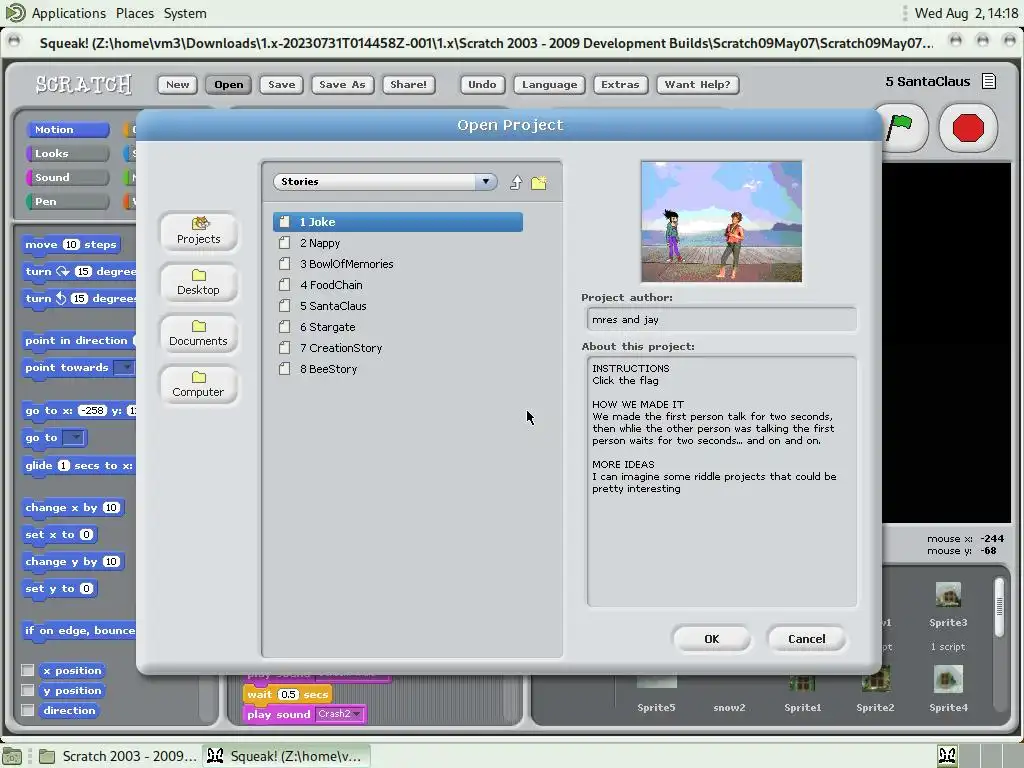Click the Open toolbar button
The image size is (1024, 768).
[x=229, y=84]
